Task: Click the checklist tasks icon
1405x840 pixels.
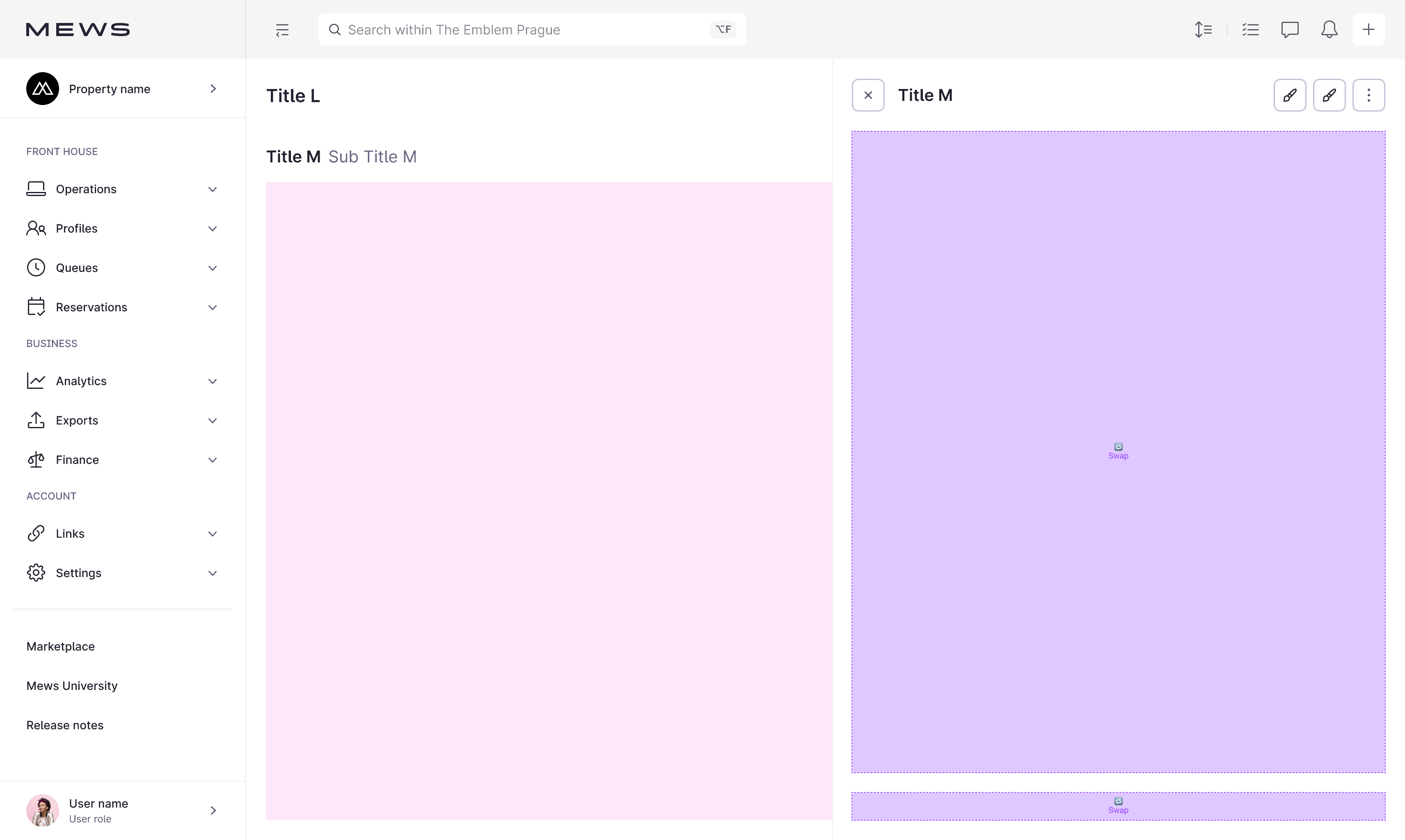Action: pyautogui.click(x=1250, y=30)
